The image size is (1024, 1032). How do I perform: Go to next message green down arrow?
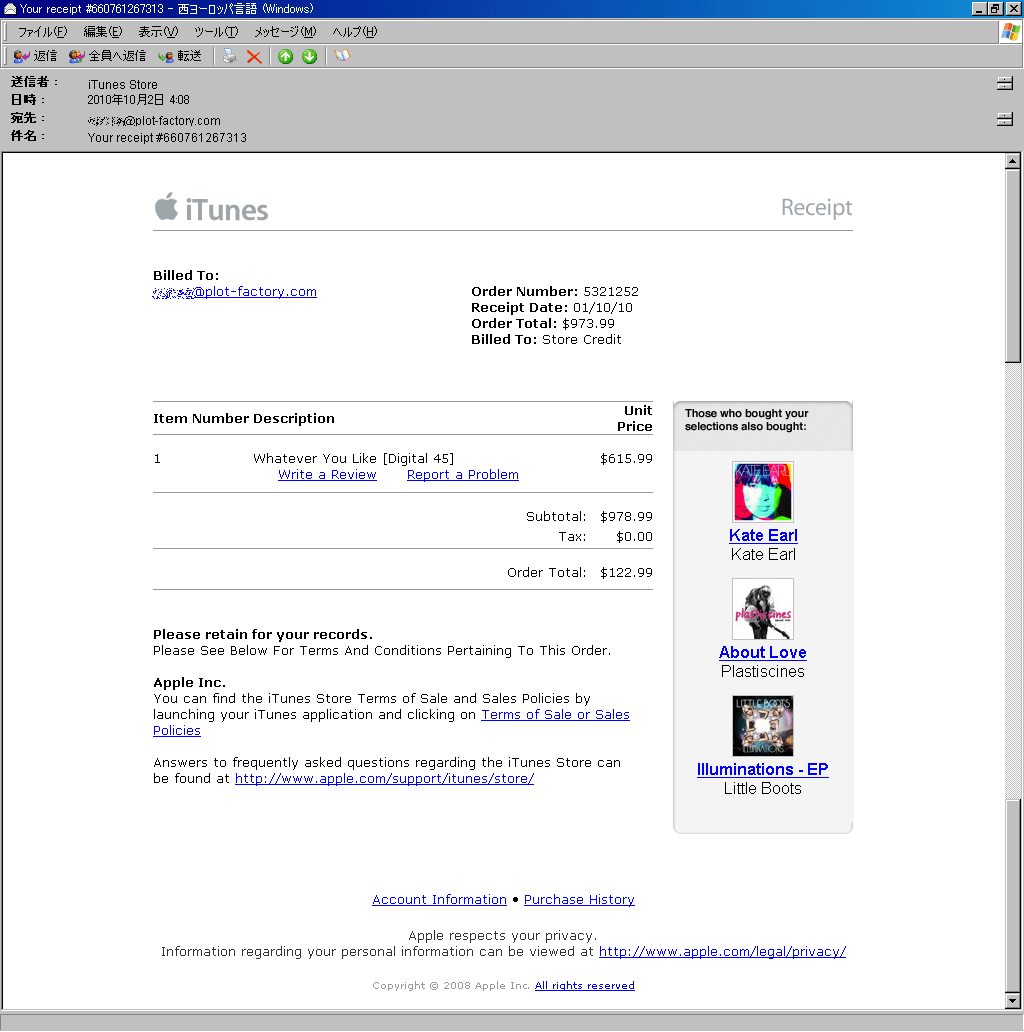coord(309,57)
